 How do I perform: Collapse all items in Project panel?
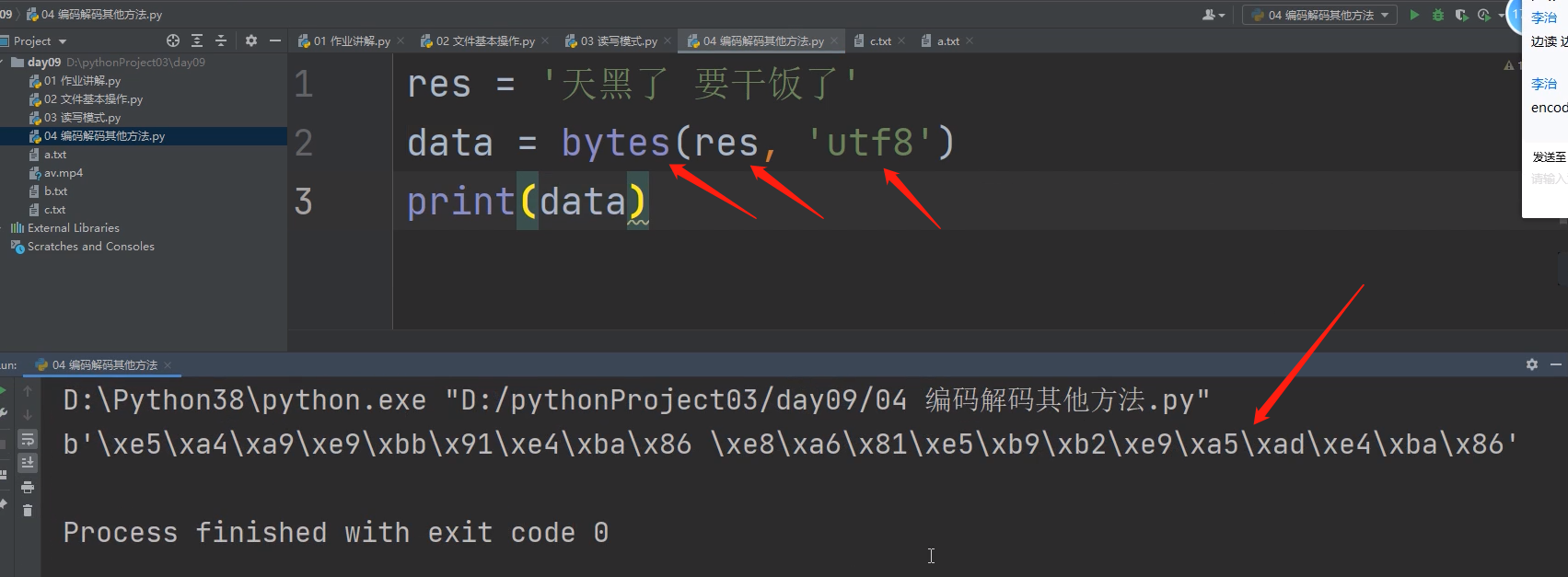click(x=221, y=40)
